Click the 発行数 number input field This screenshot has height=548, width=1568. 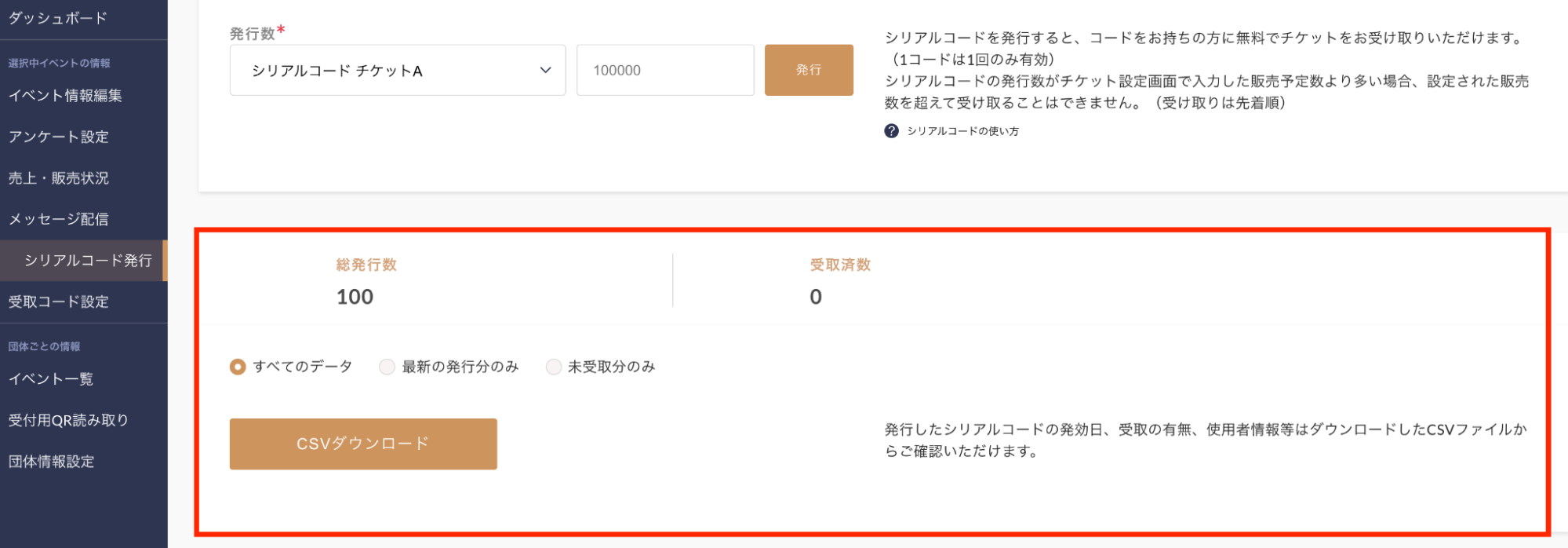click(x=665, y=71)
